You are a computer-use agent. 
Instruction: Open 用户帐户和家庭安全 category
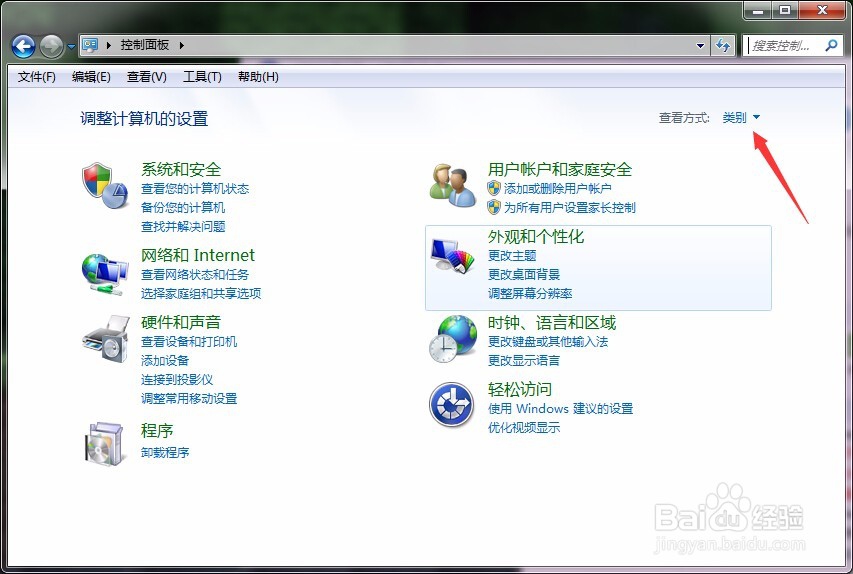[x=560, y=169]
